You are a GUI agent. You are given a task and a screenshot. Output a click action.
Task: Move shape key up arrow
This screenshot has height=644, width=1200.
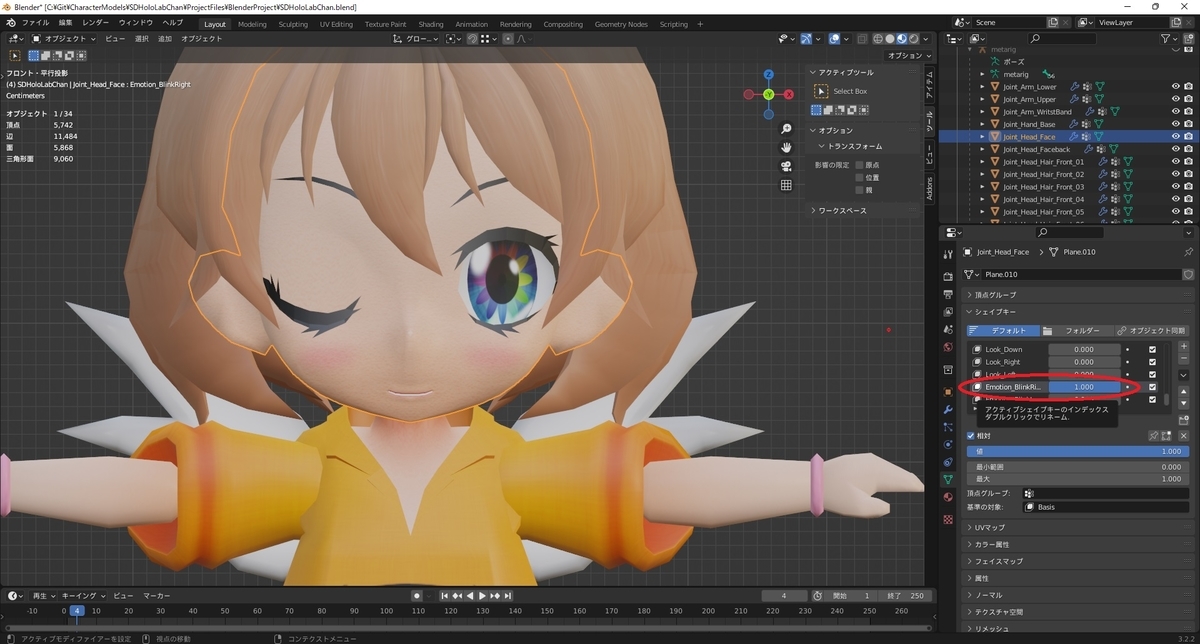pyautogui.click(x=1184, y=391)
